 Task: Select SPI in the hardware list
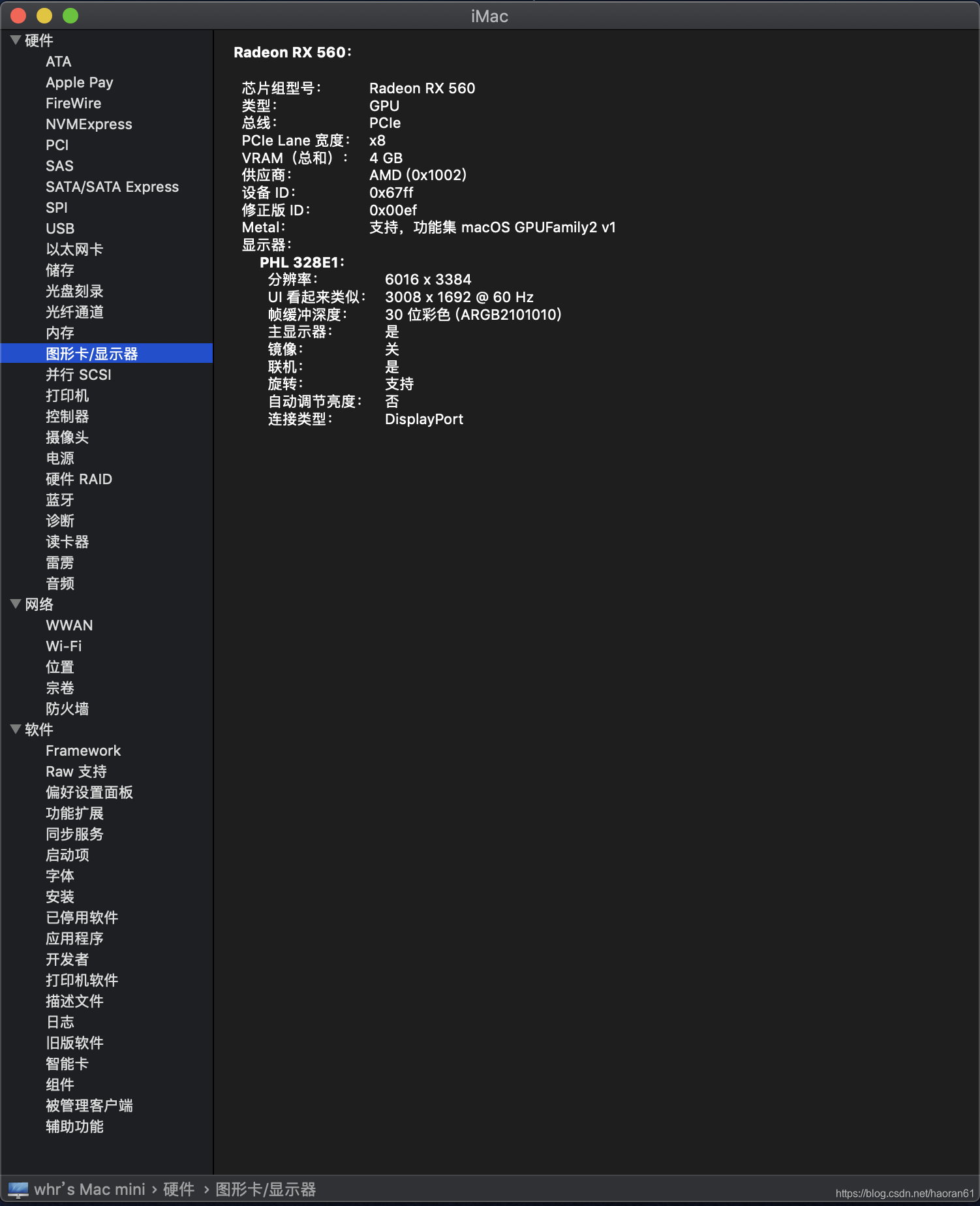[x=57, y=208]
